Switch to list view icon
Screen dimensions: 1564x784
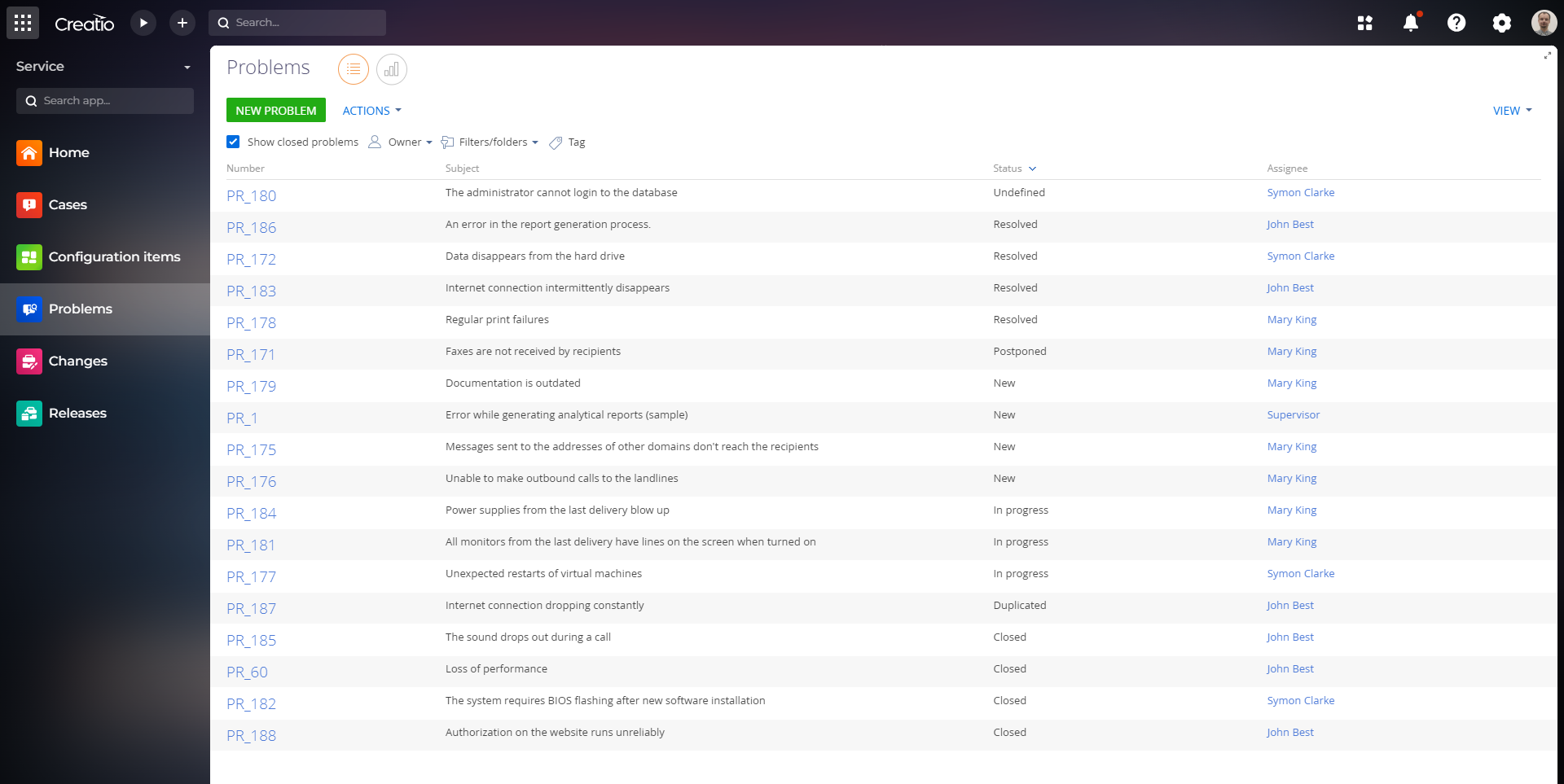click(354, 69)
